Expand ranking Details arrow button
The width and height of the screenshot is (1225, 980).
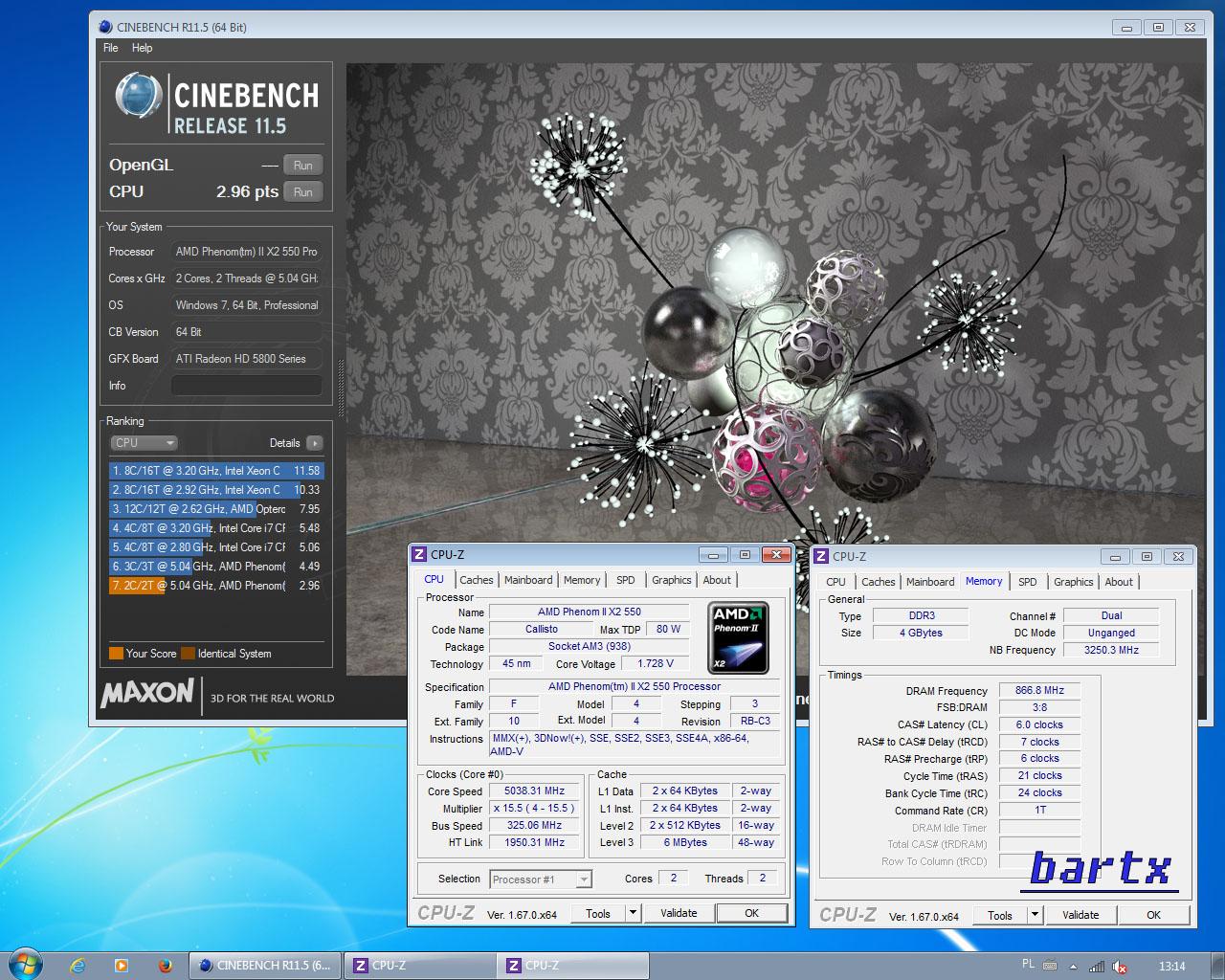[314, 443]
